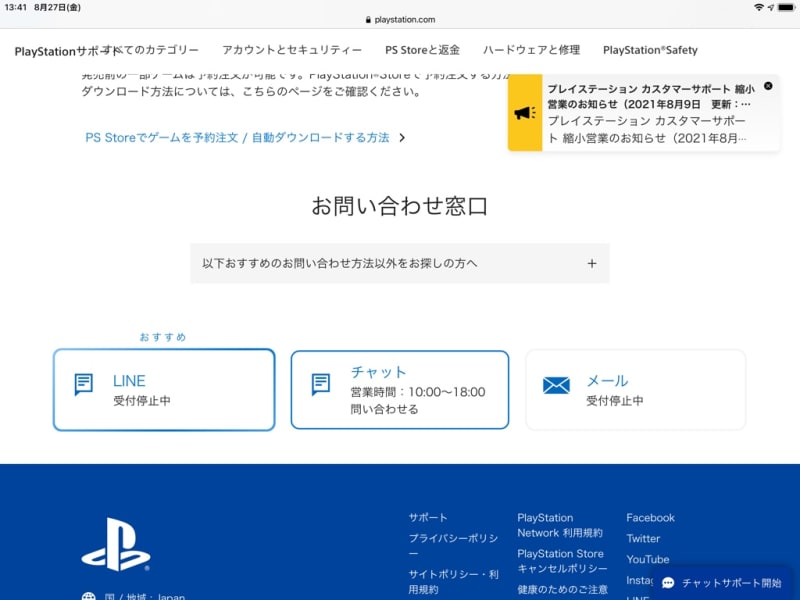The width and height of the screenshot is (800, 600).
Task: Click chevron beside the 予約注文 link
Action: [x=402, y=138]
